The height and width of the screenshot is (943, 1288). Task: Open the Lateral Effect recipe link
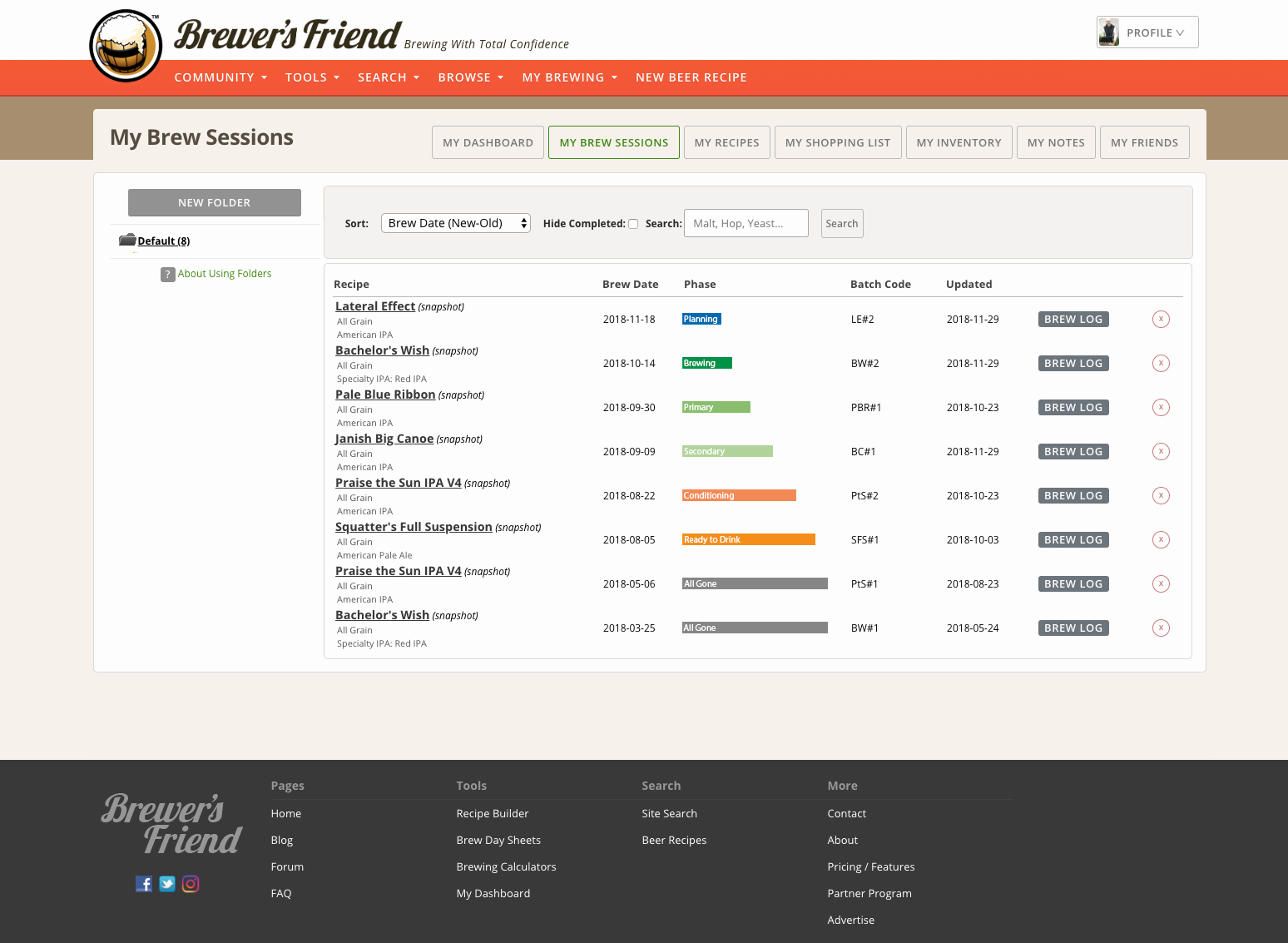click(x=375, y=306)
